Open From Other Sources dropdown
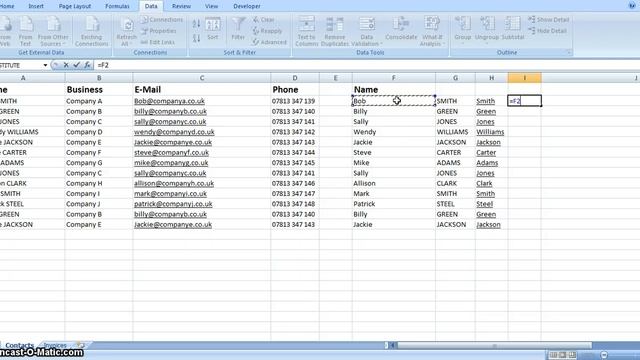Viewport: 640px width, 360px height. coord(53,31)
